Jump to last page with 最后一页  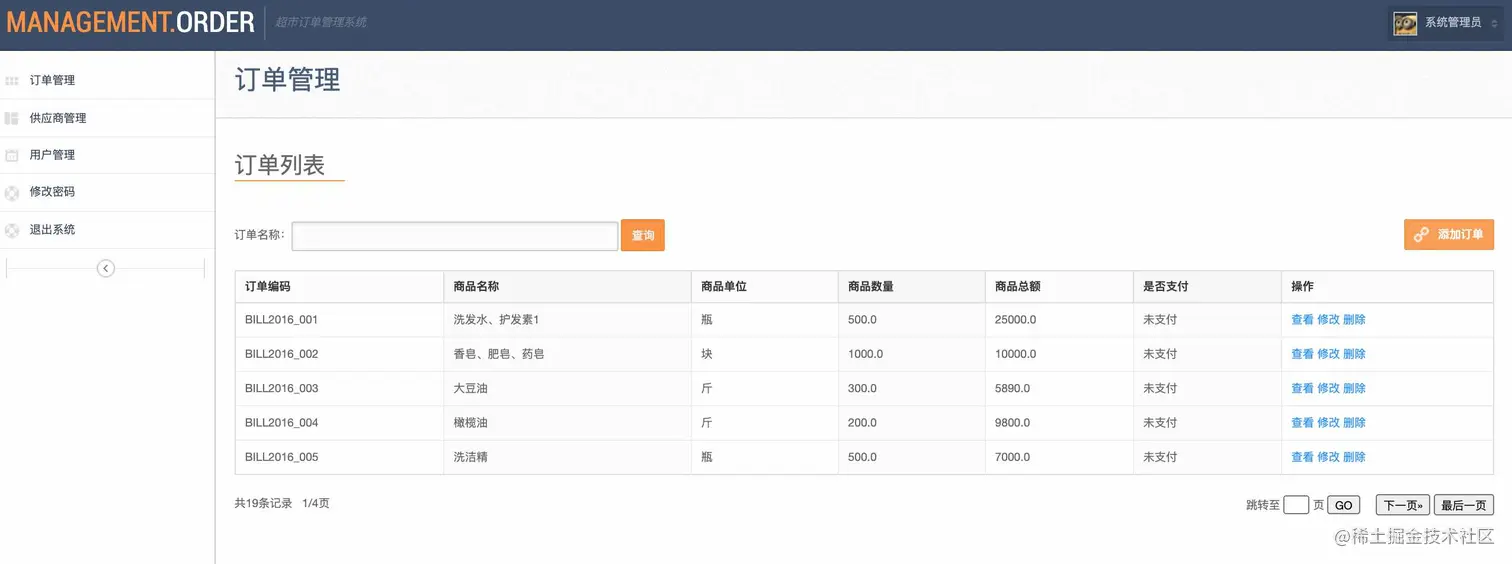[1464, 505]
